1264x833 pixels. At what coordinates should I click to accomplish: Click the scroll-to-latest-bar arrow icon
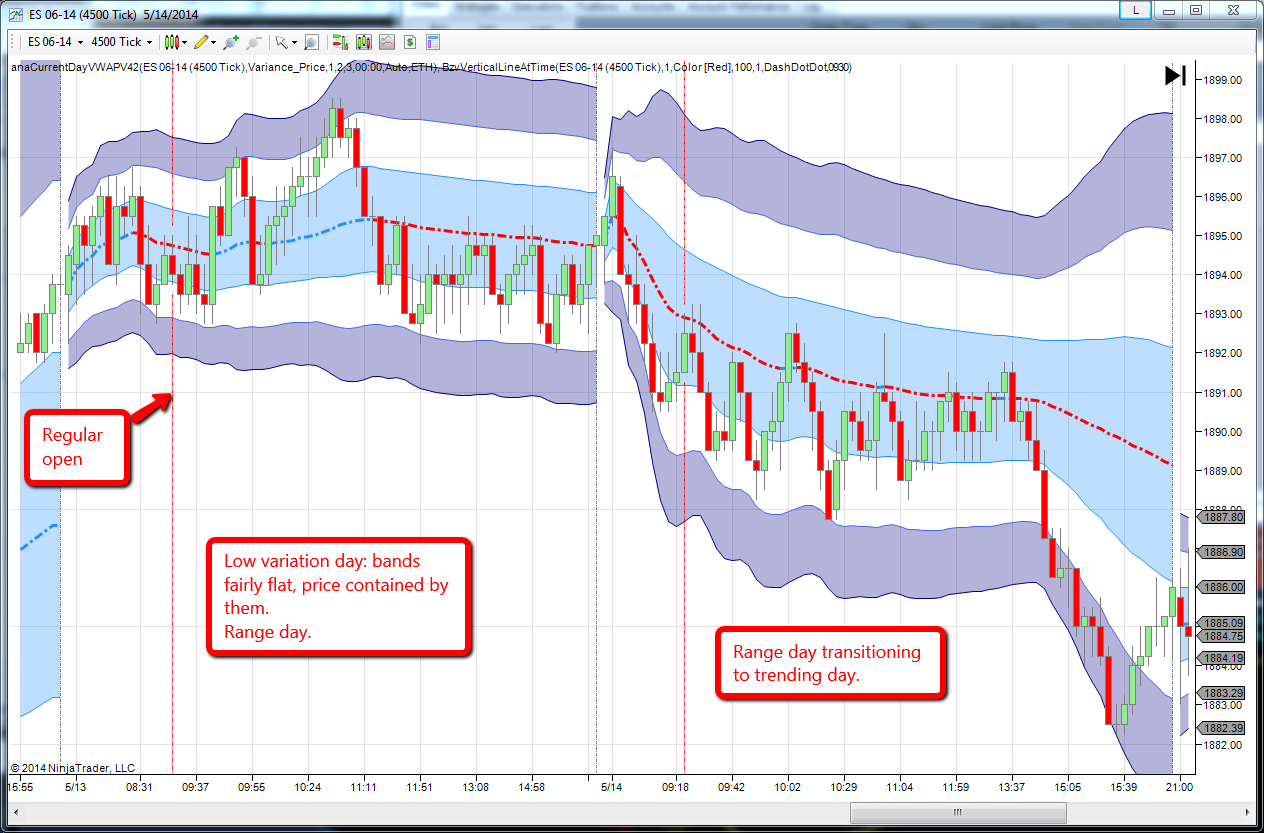tap(1175, 75)
